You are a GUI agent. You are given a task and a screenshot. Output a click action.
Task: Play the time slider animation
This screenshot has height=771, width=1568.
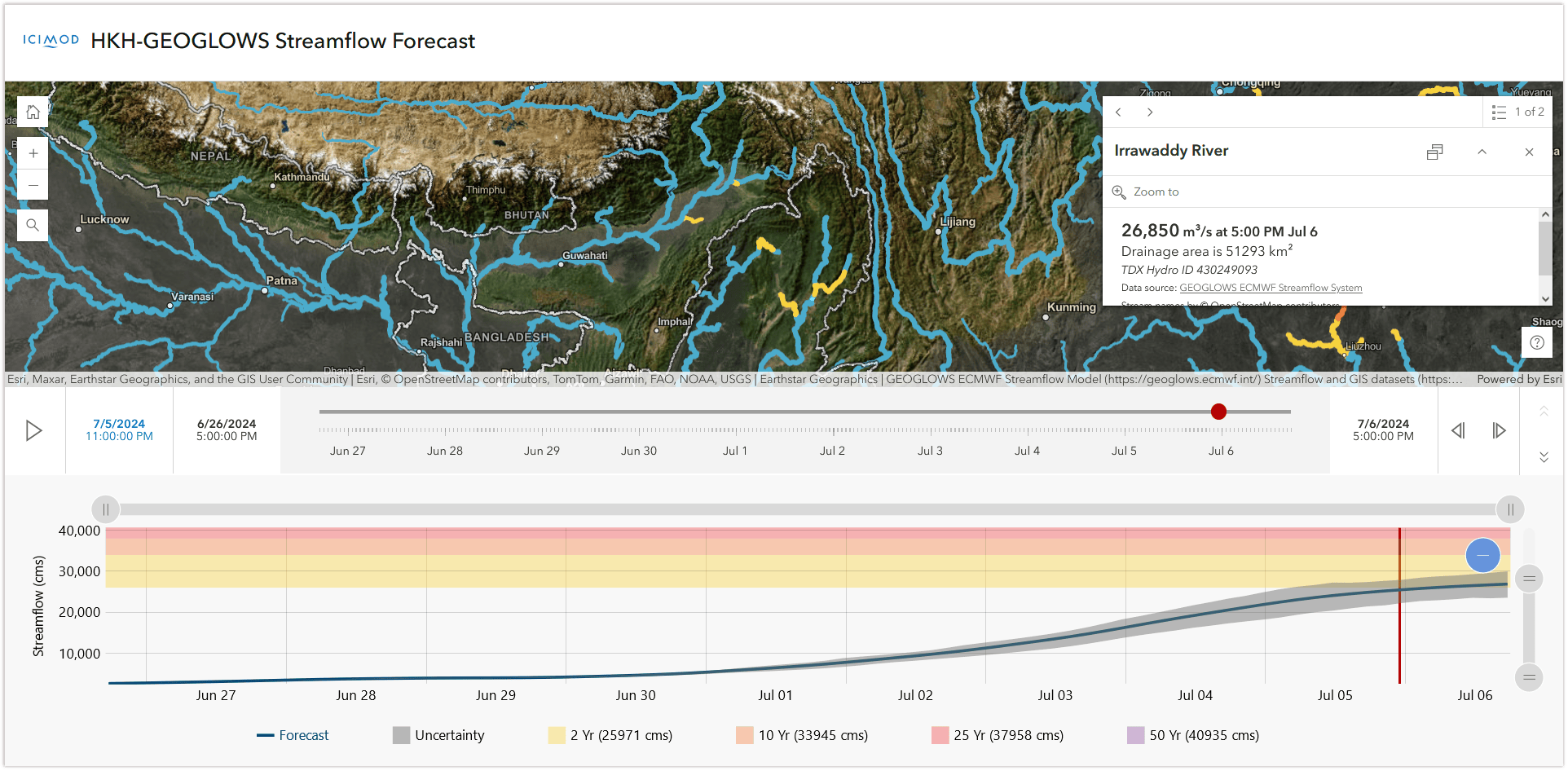[34, 430]
